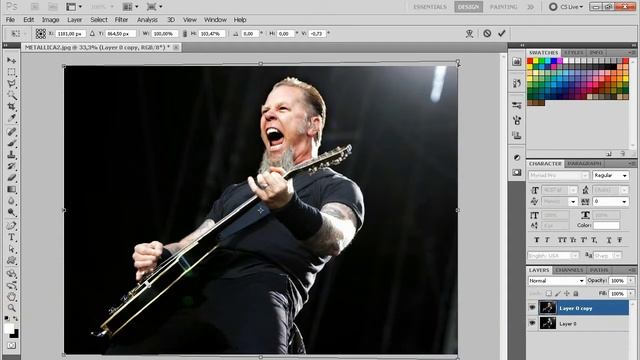Select the Polygonal Lasso tool
This screenshot has width=640, height=360.
coord(11,84)
